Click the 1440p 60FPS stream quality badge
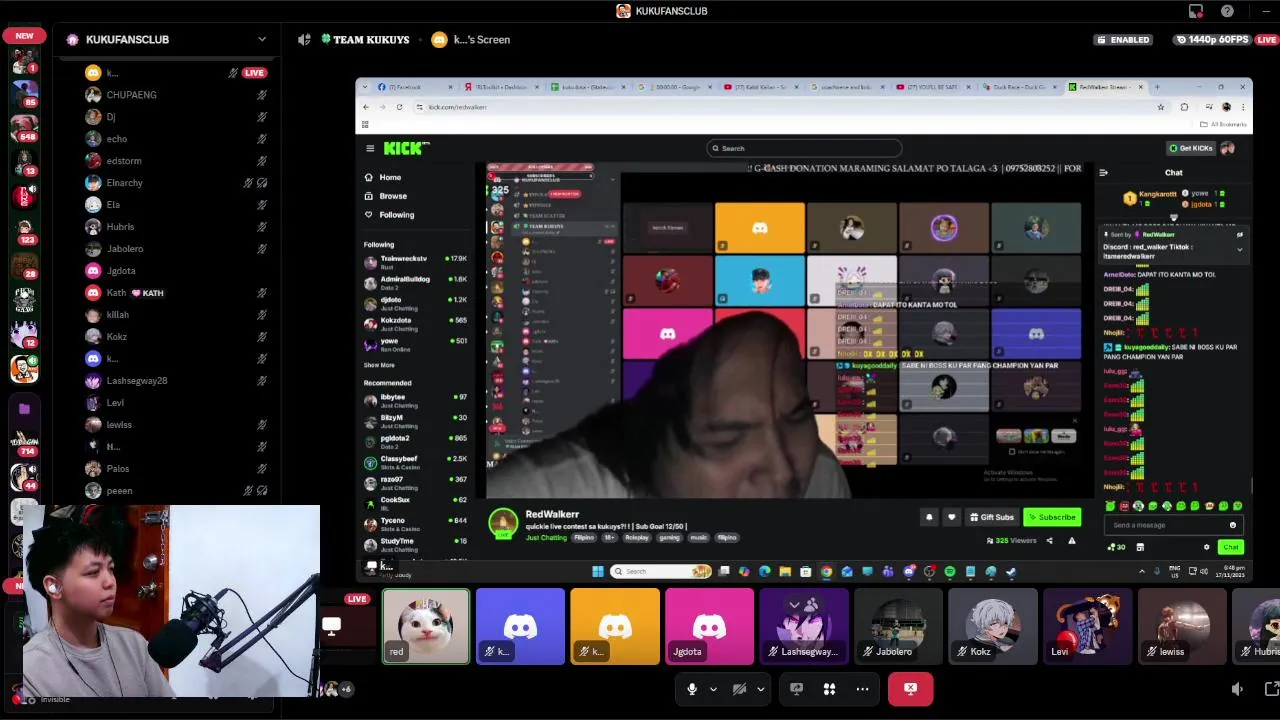 point(1213,40)
